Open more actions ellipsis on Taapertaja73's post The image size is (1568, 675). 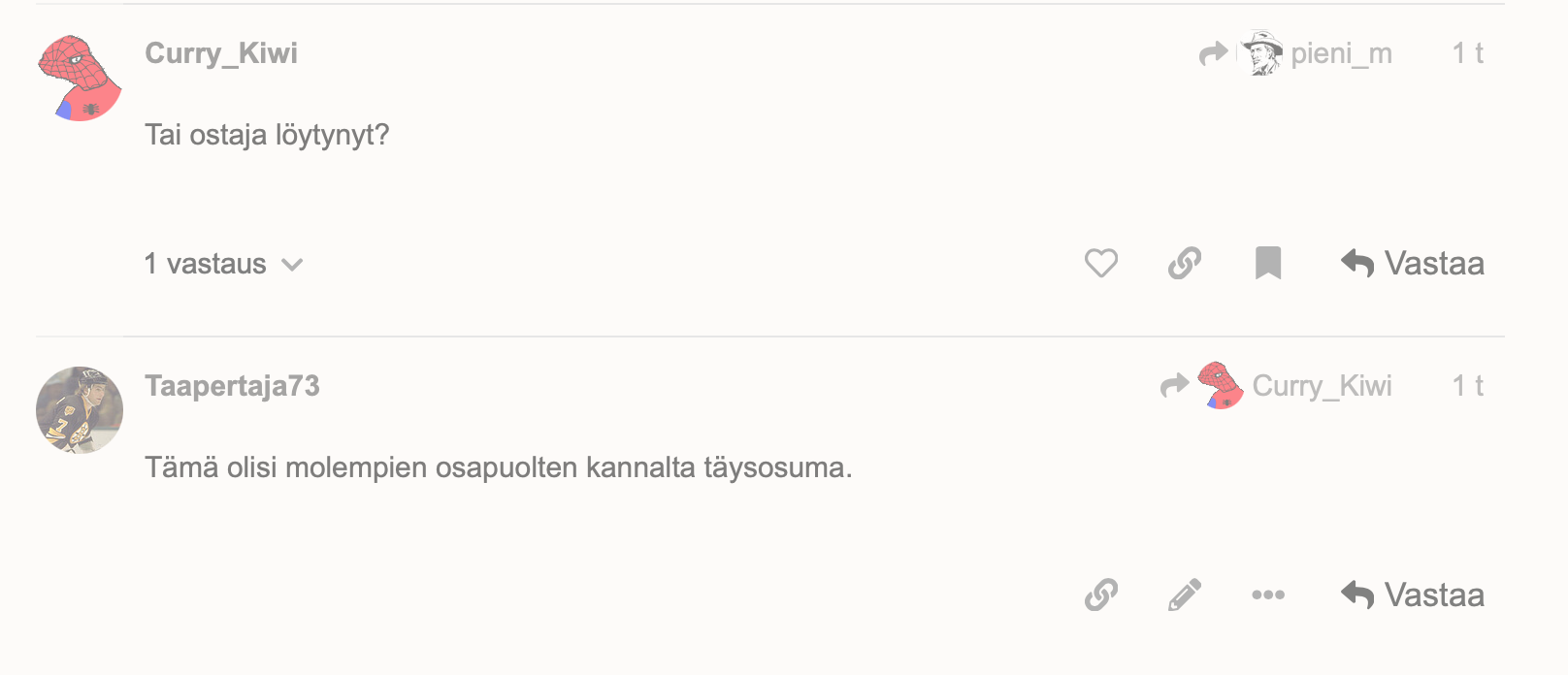pyautogui.click(x=1268, y=595)
